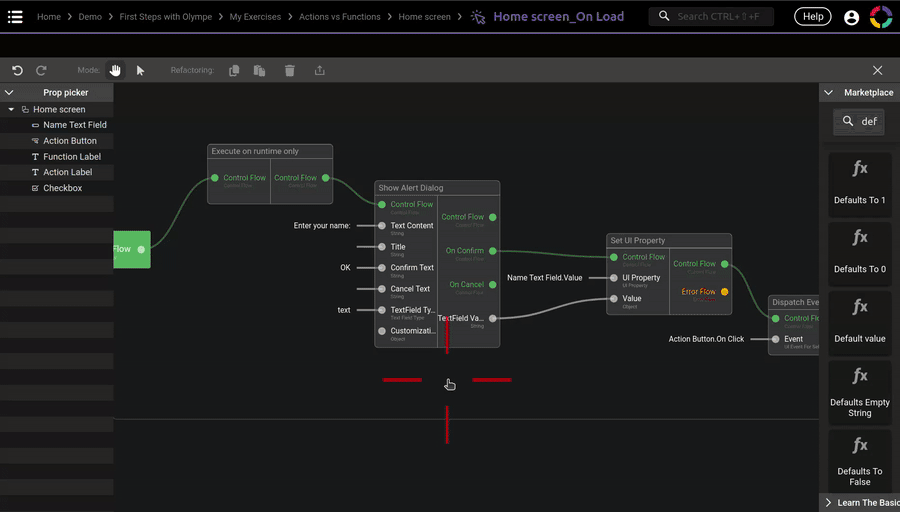Open the user account profile

851,17
